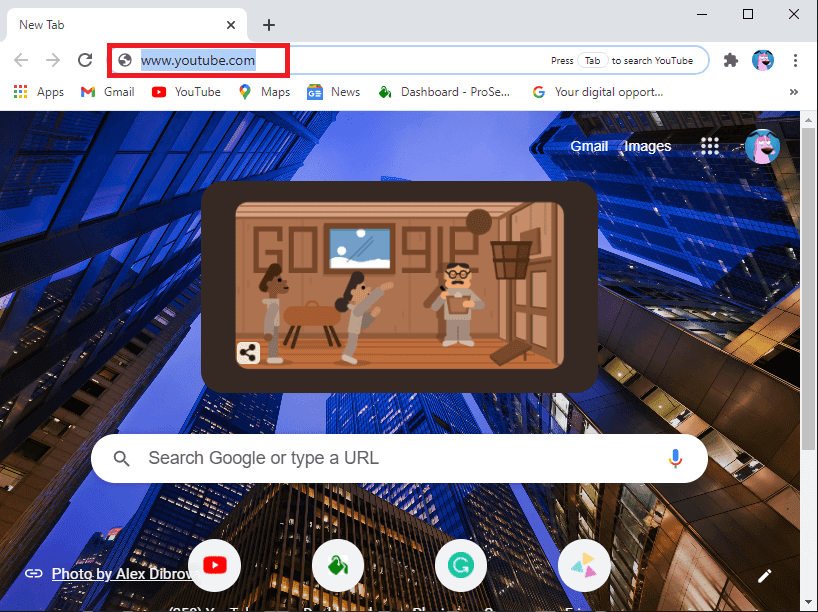
Task: Open the Chrome three-dot menu
Action: [795, 60]
